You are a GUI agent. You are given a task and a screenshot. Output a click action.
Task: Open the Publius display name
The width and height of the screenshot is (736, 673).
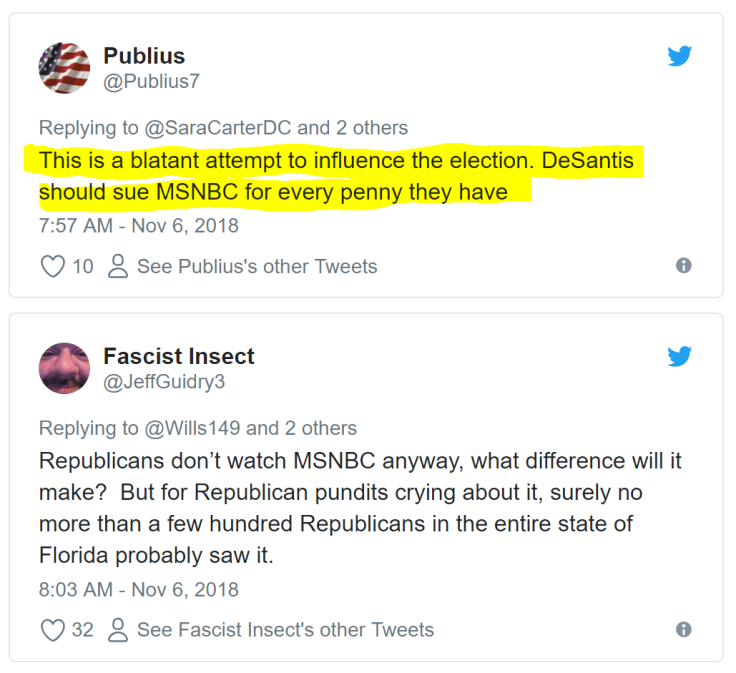tap(144, 56)
